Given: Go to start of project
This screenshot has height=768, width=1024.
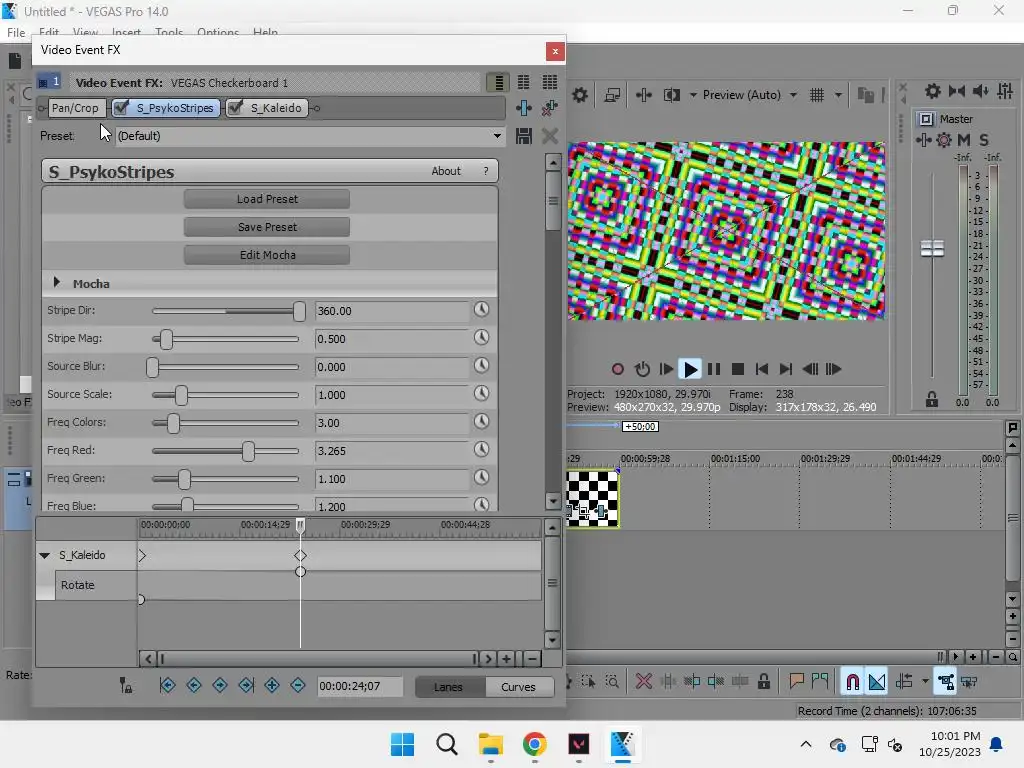Looking at the screenshot, I should click(761, 370).
